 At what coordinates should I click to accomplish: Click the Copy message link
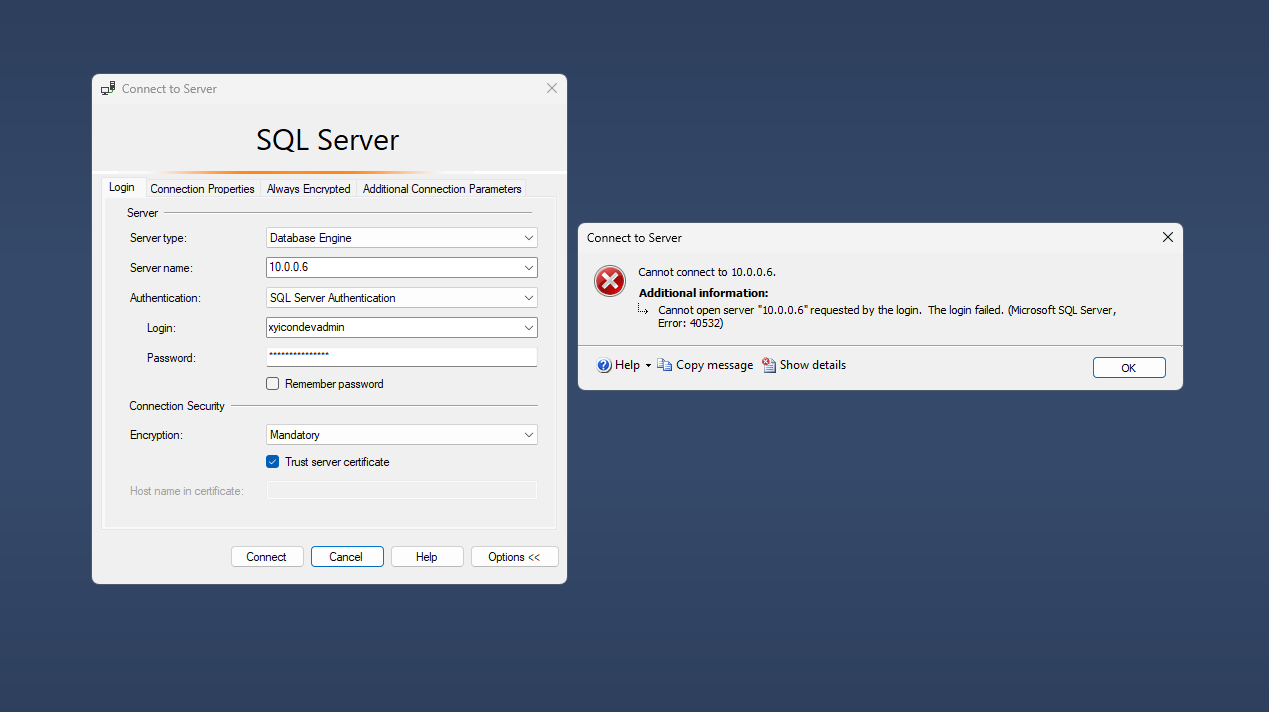(714, 366)
